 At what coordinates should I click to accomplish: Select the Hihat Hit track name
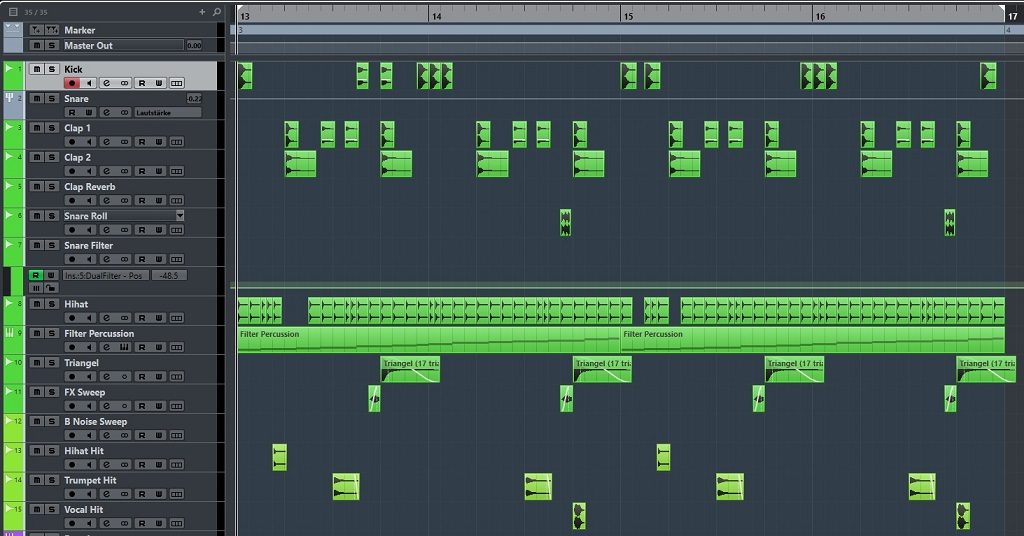coord(84,451)
